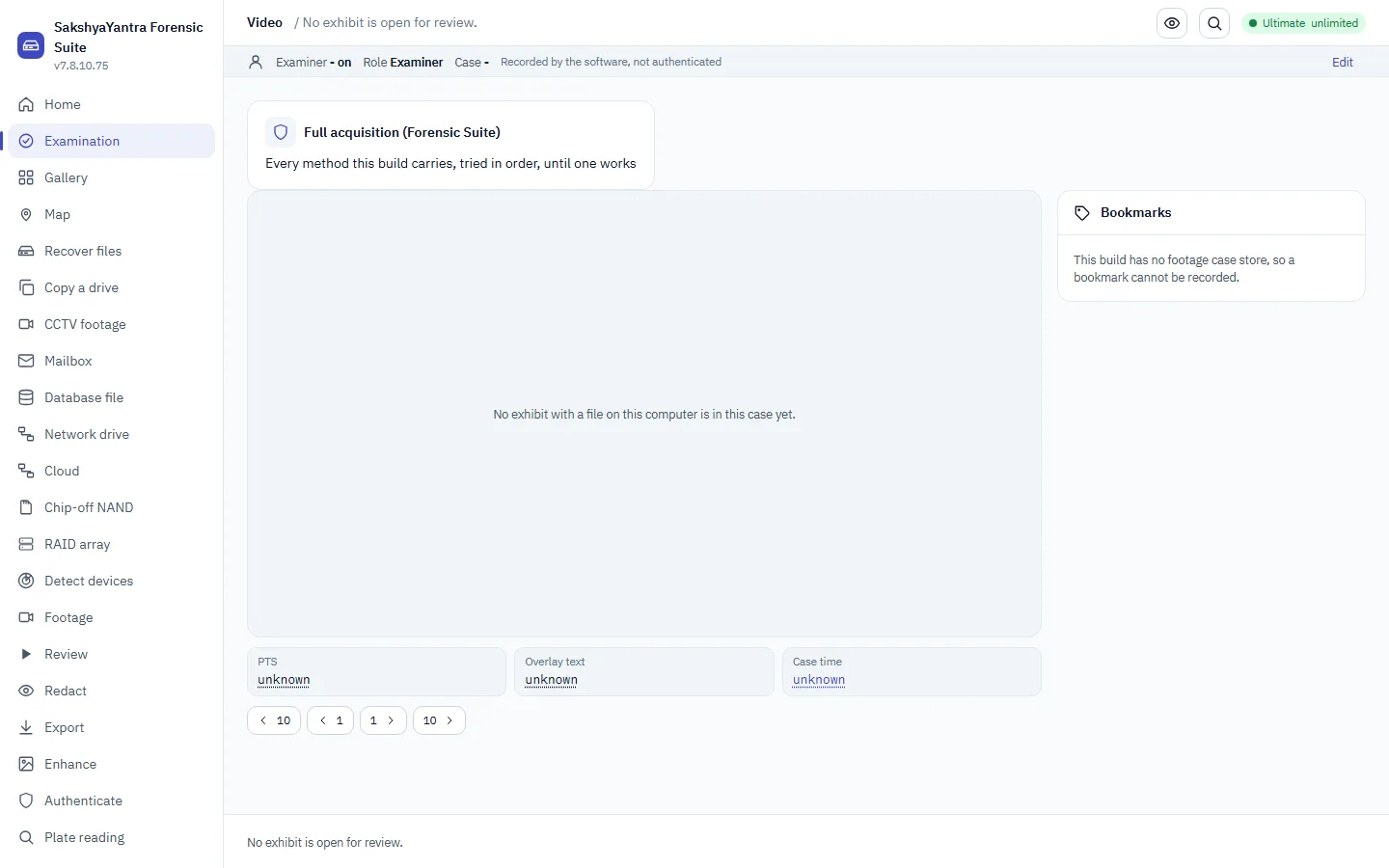This screenshot has width=1389, height=868.
Task: Click the Video breadcrumb title
Action: (264, 22)
